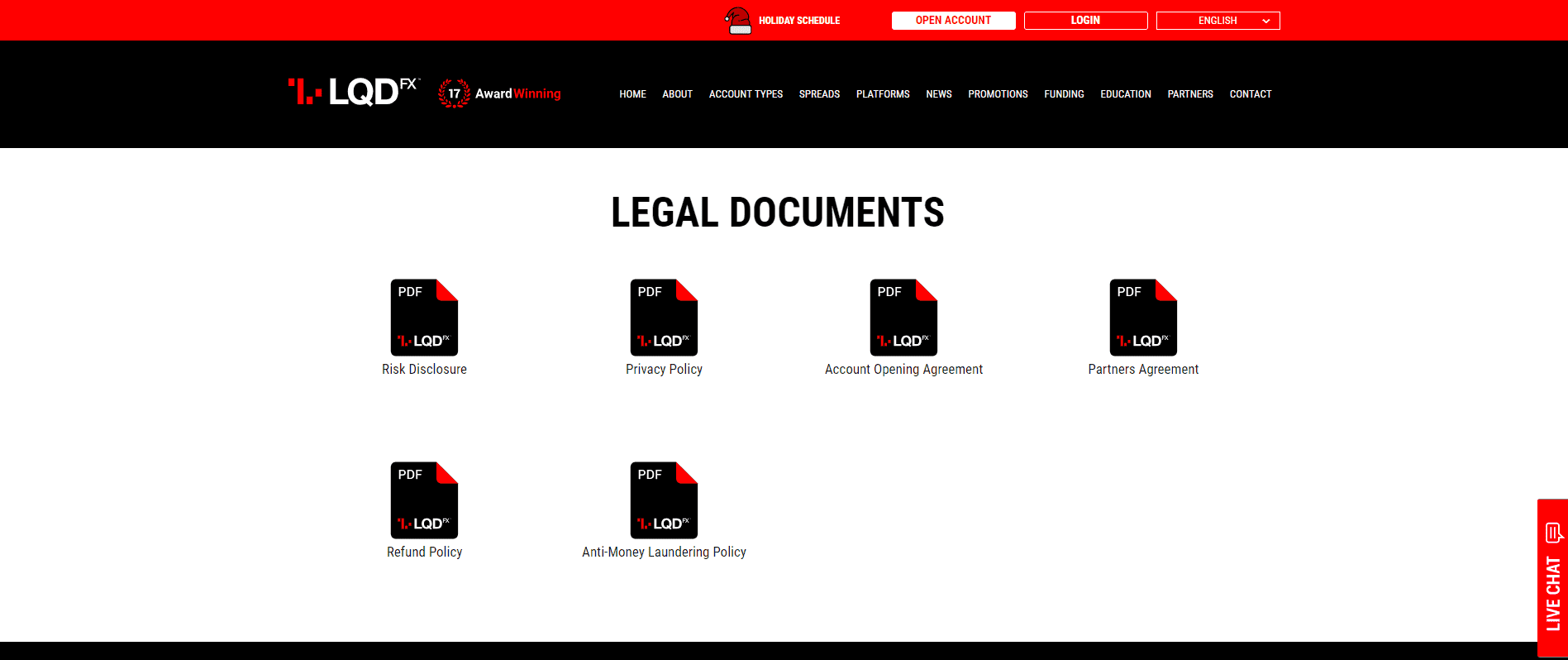Open the Account Opening Agreement PDF icon
Viewport: 1568px width, 660px height.
(903, 318)
